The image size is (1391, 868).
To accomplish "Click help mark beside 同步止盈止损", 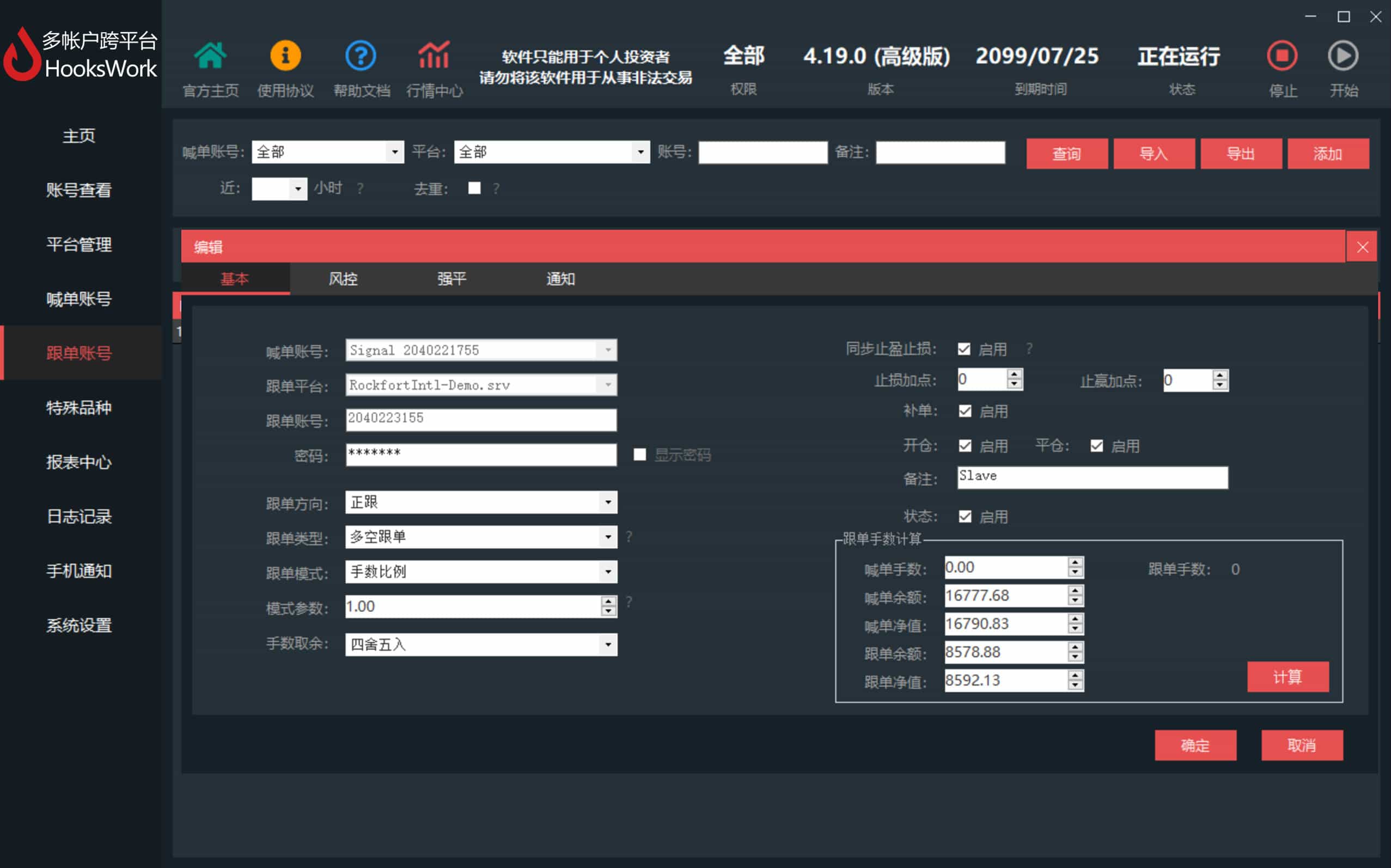I will click(1029, 349).
